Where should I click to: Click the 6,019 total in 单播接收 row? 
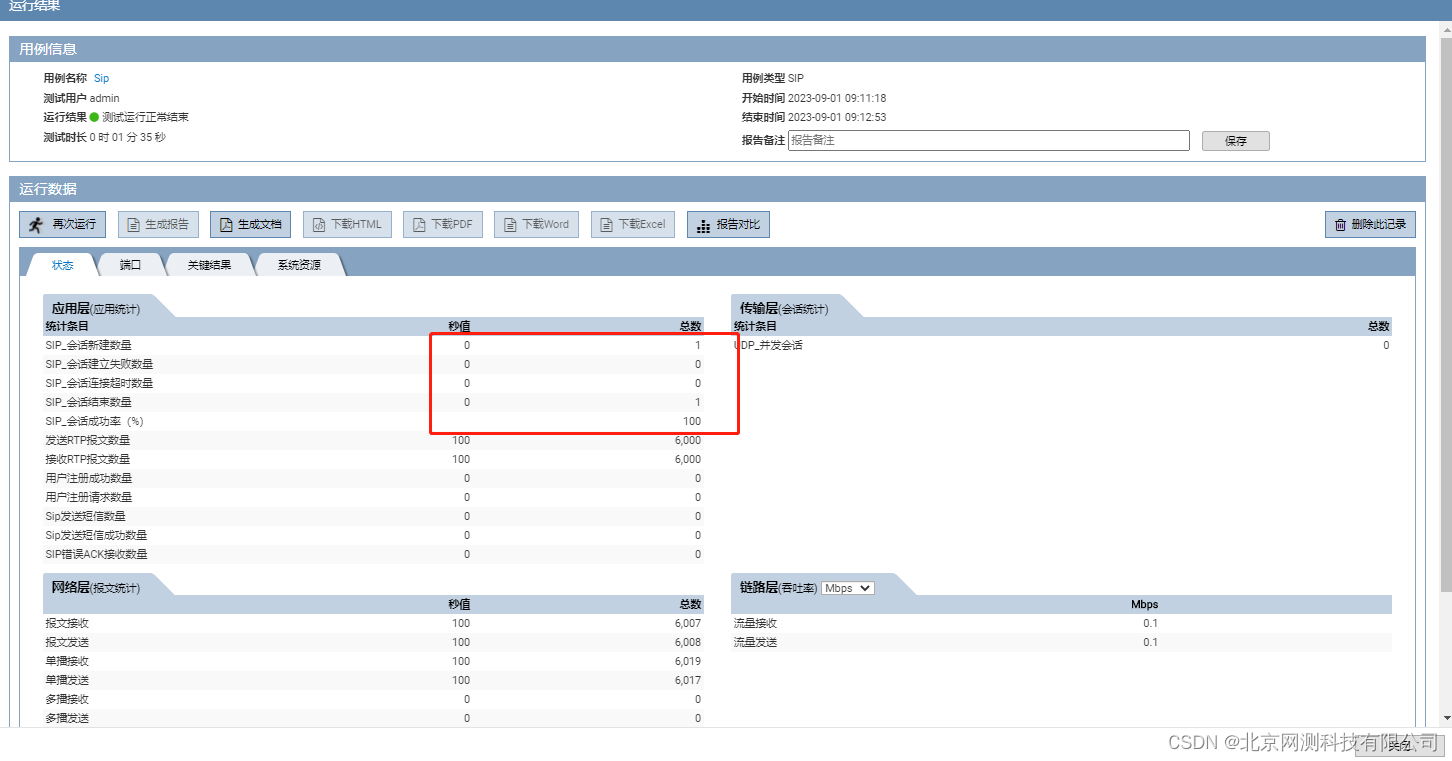tap(688, 661)
